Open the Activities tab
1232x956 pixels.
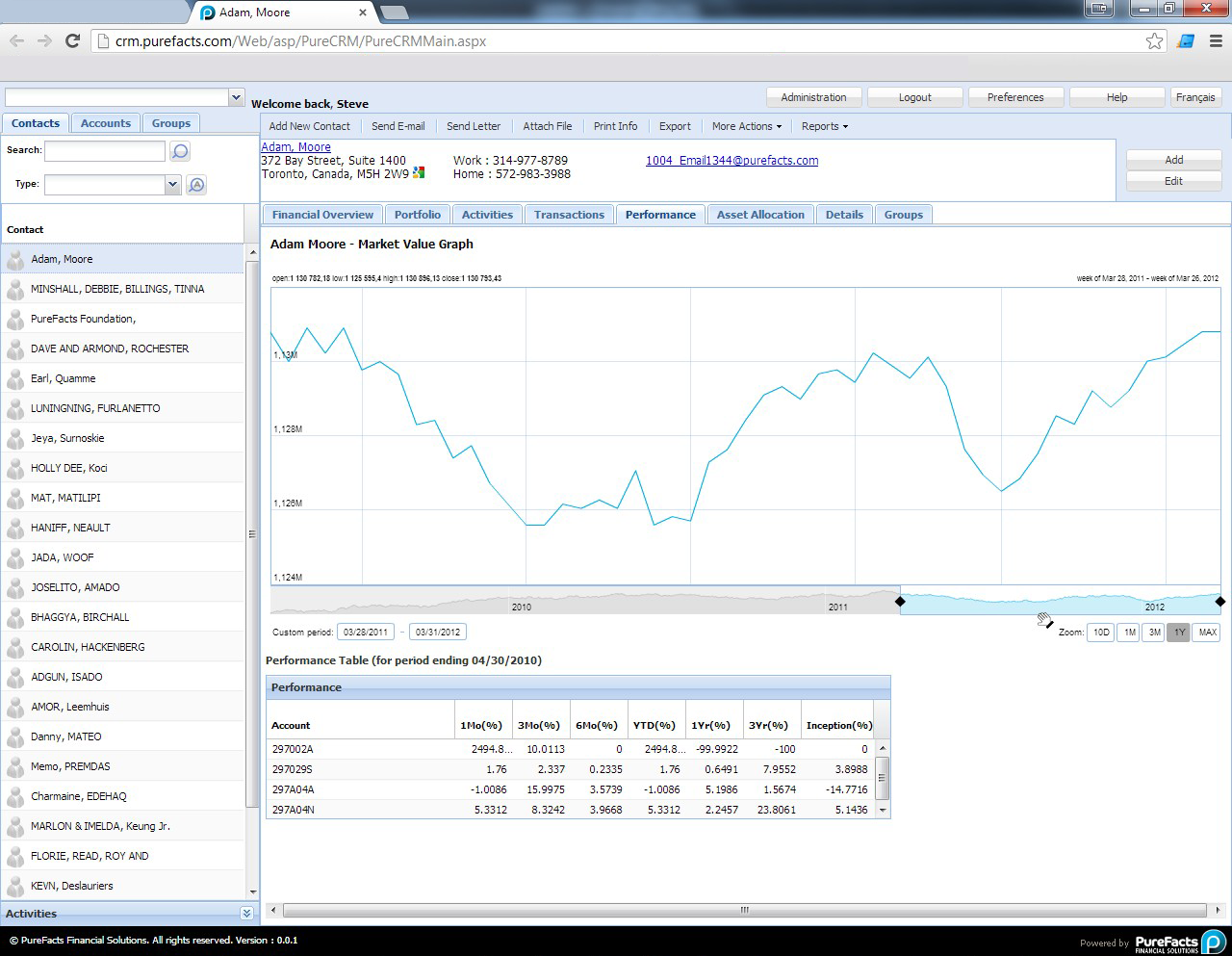(487, 215)
